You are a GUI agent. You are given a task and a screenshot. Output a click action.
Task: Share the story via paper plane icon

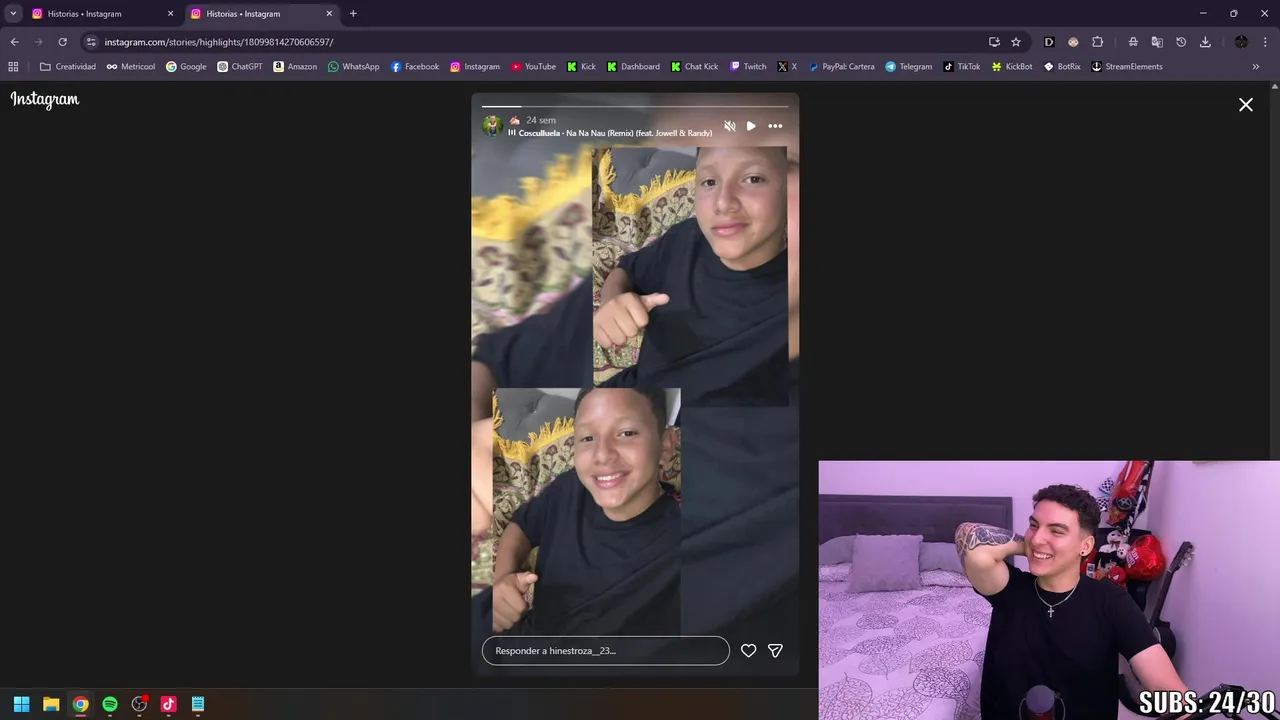point(775,651)
